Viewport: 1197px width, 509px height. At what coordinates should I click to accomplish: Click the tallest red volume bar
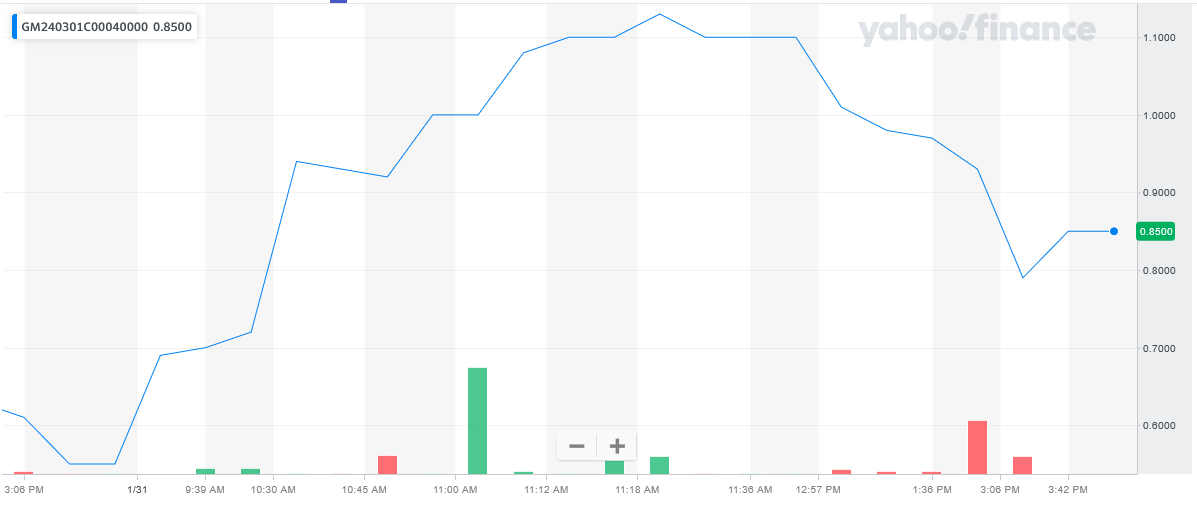tap(977, 446)
